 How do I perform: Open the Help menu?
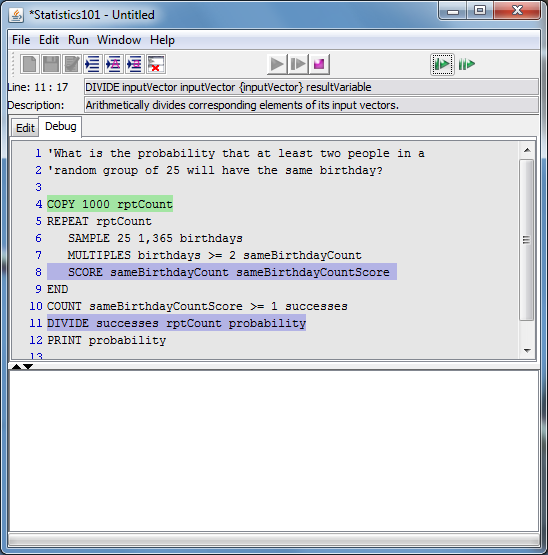pyautogui.click(x=162, y=40)
